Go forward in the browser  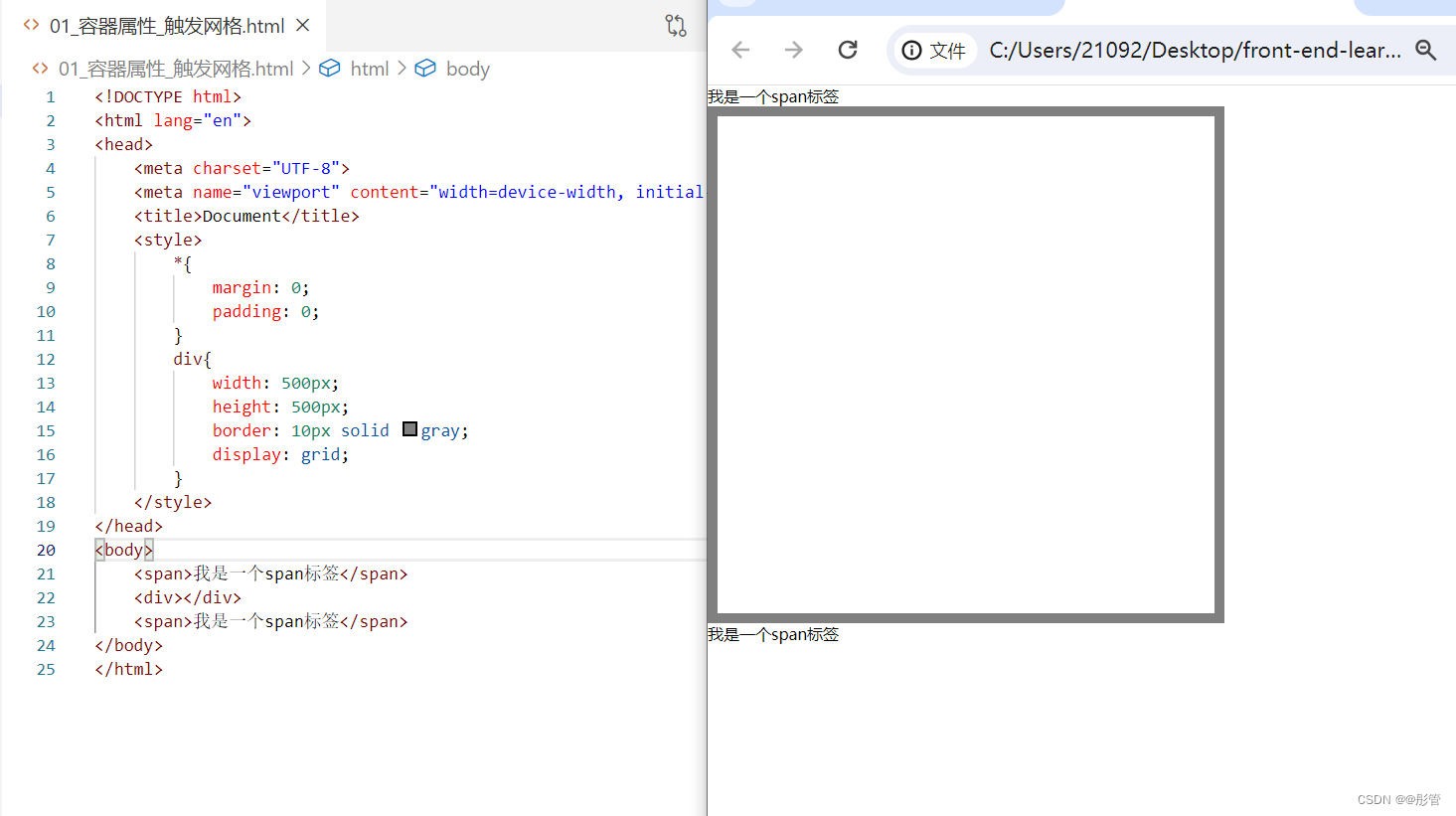point(793,50)
